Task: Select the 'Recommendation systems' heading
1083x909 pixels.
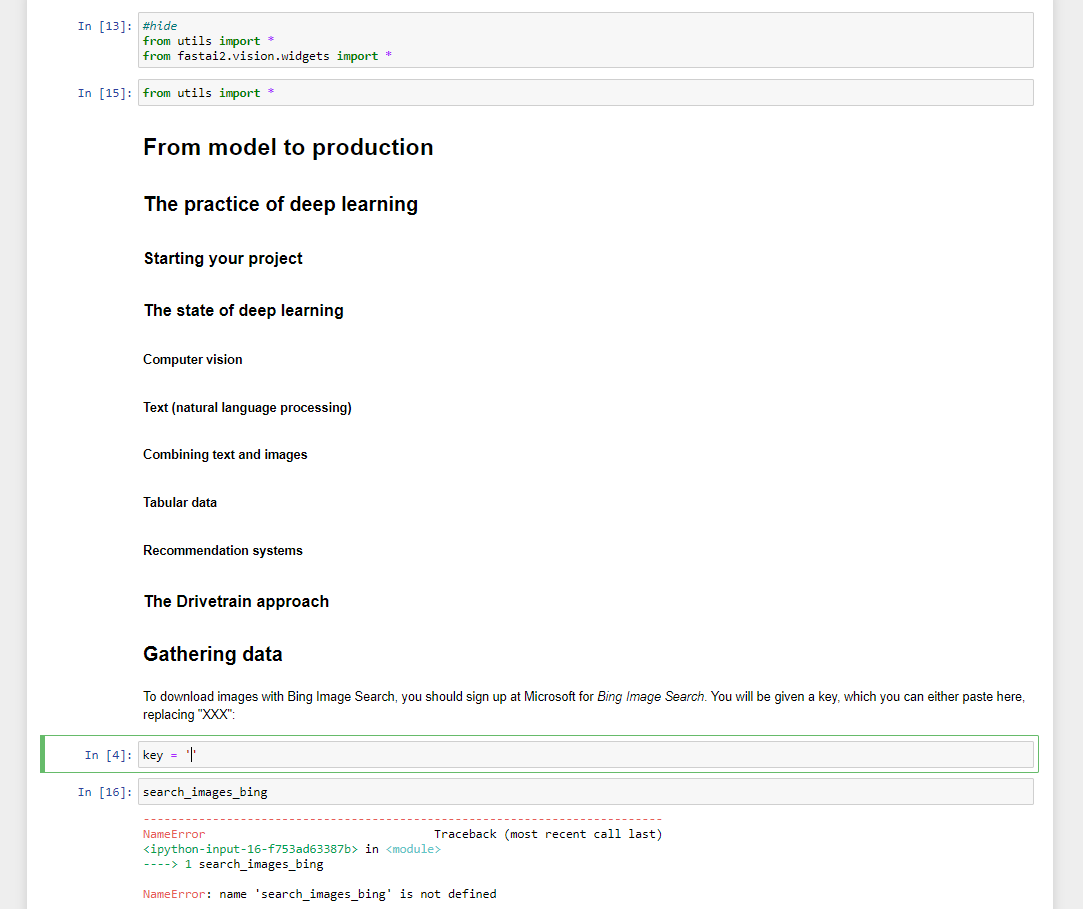Action: pyautogui.click(x=223, y=550)
